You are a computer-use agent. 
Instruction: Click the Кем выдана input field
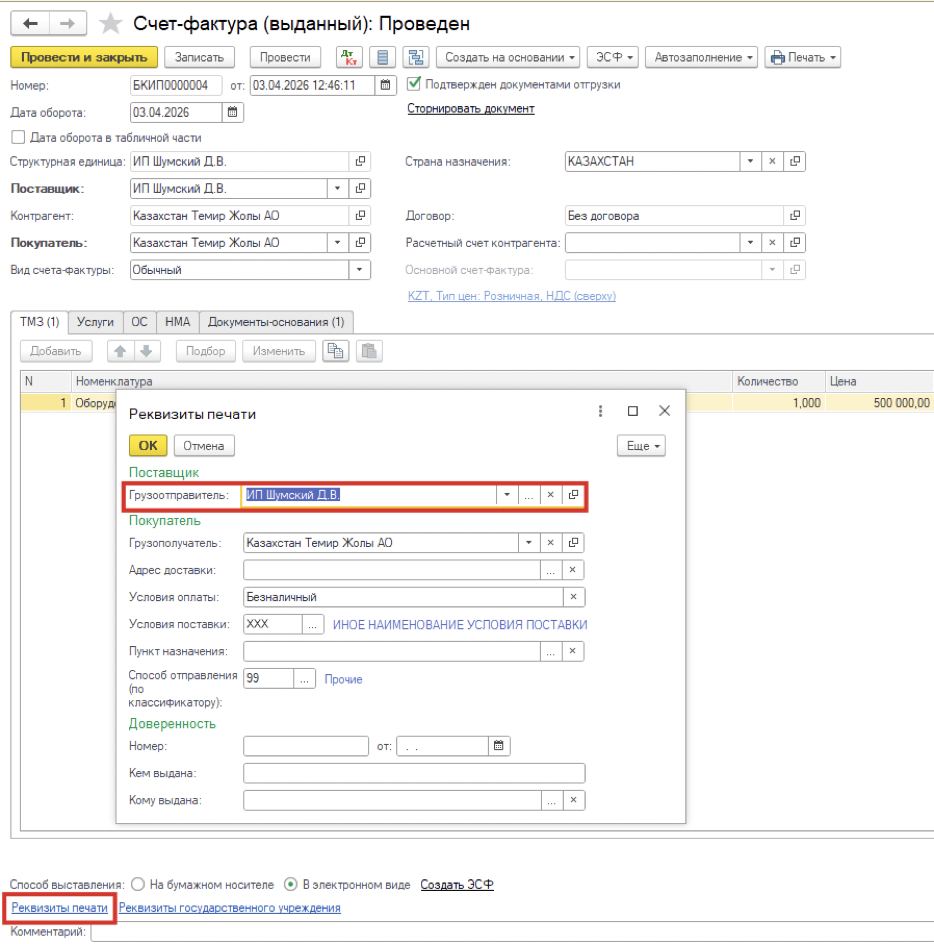[414, 773]
